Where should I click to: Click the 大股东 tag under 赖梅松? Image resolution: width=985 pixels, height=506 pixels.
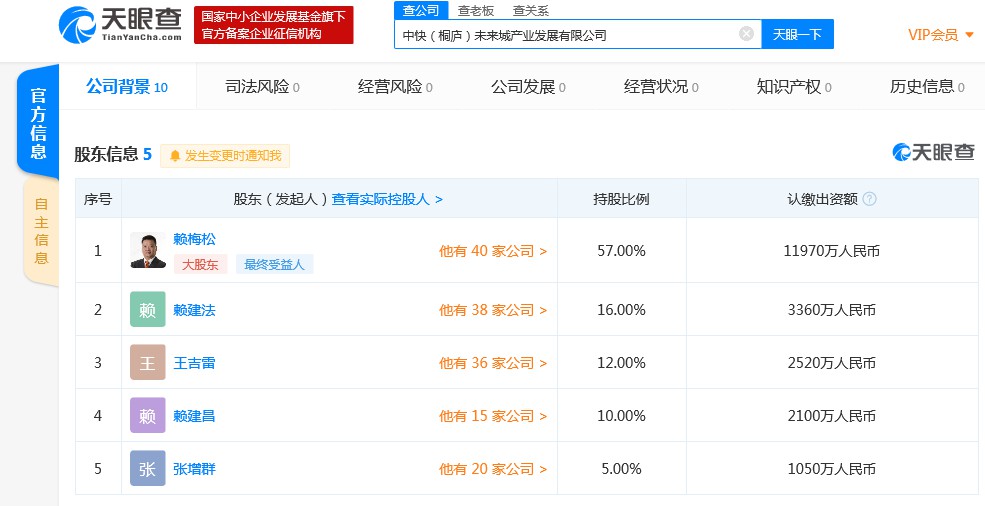(200, 265)
